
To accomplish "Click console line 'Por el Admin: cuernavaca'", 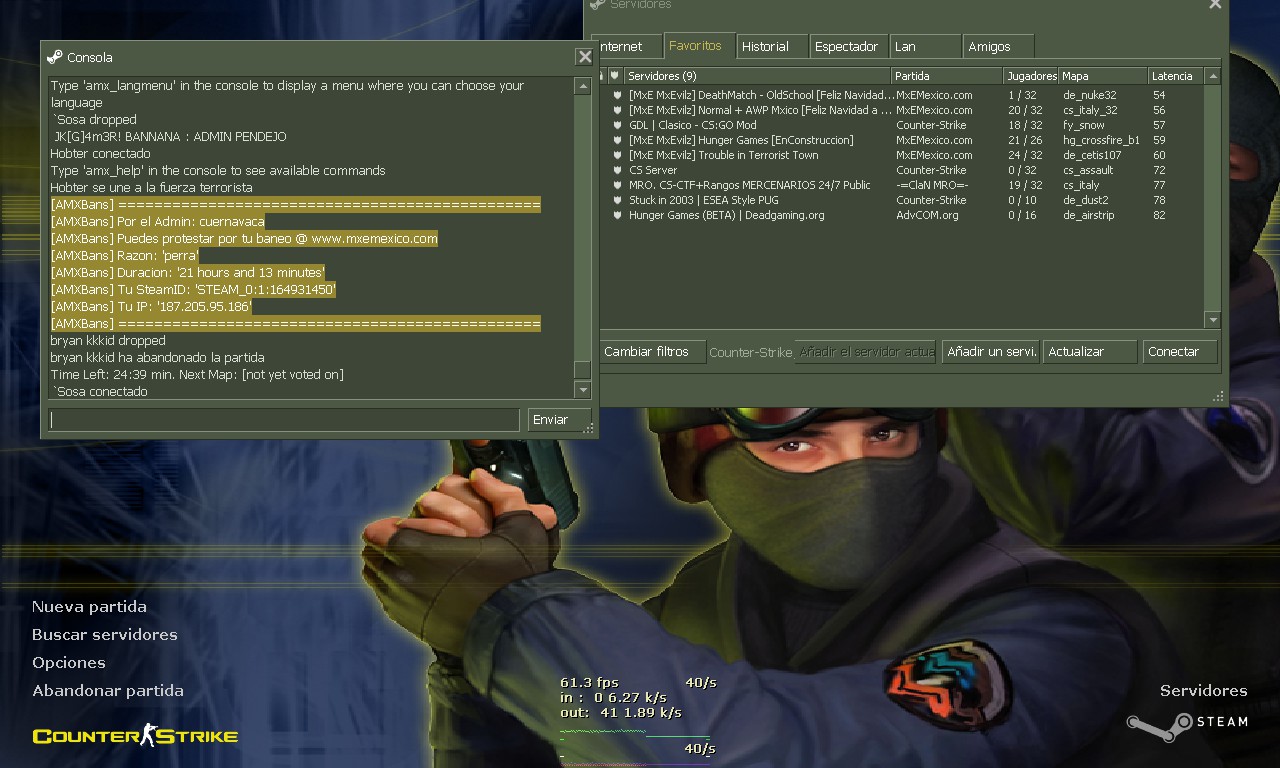I will point(158,222).
